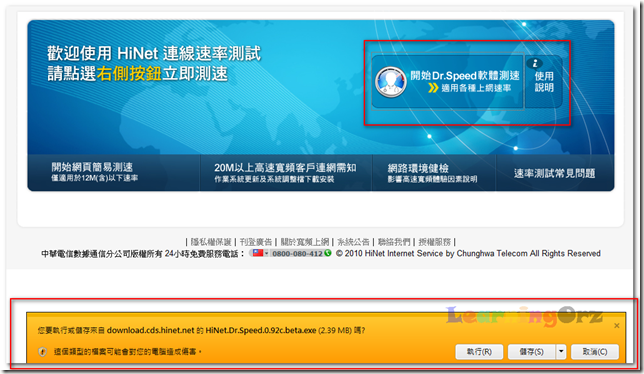644x374 pixels.
Task: Click the green phone call icon
Action: pos(327,253)
